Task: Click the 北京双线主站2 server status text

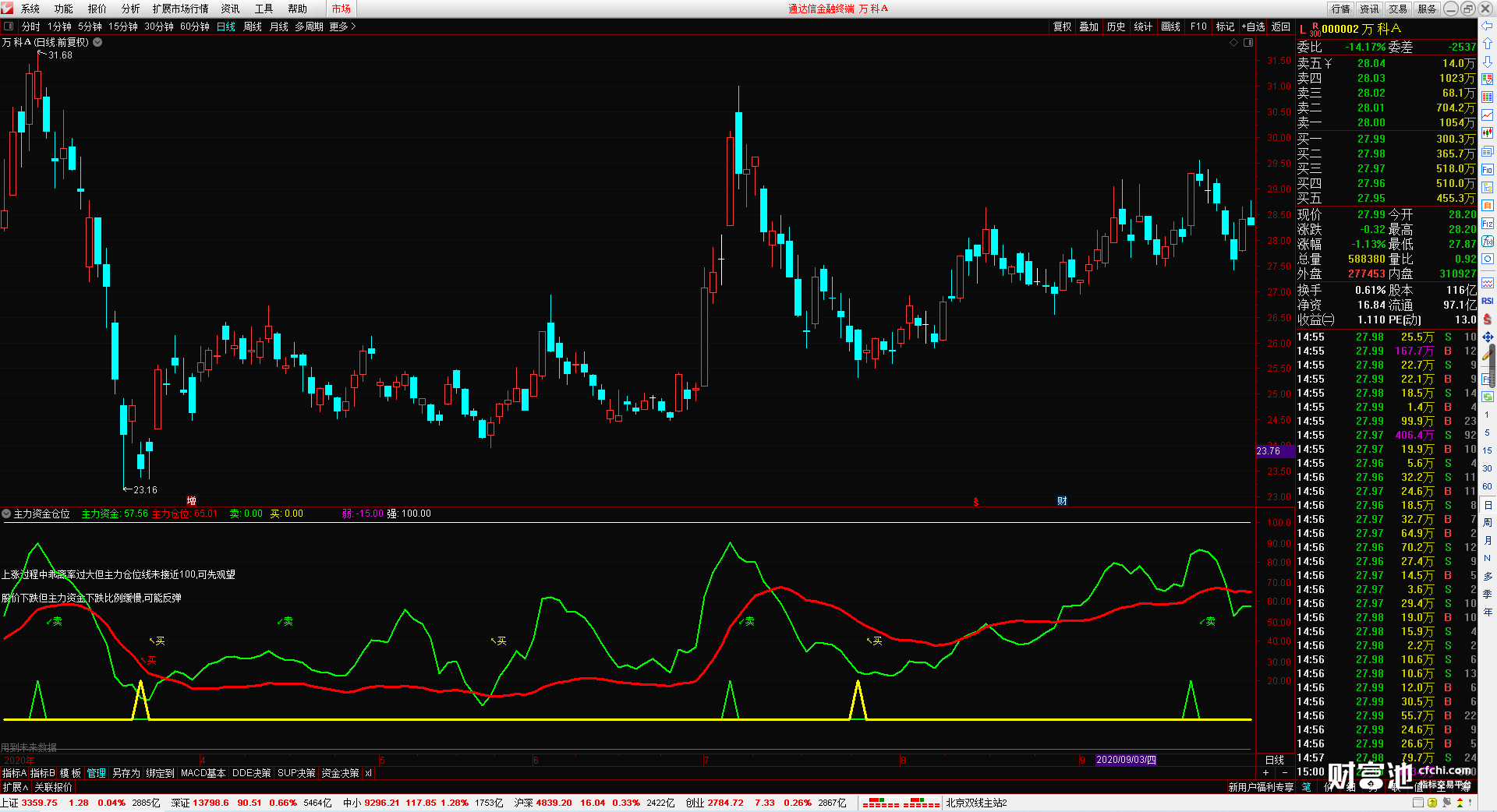Action: point(976,803)
